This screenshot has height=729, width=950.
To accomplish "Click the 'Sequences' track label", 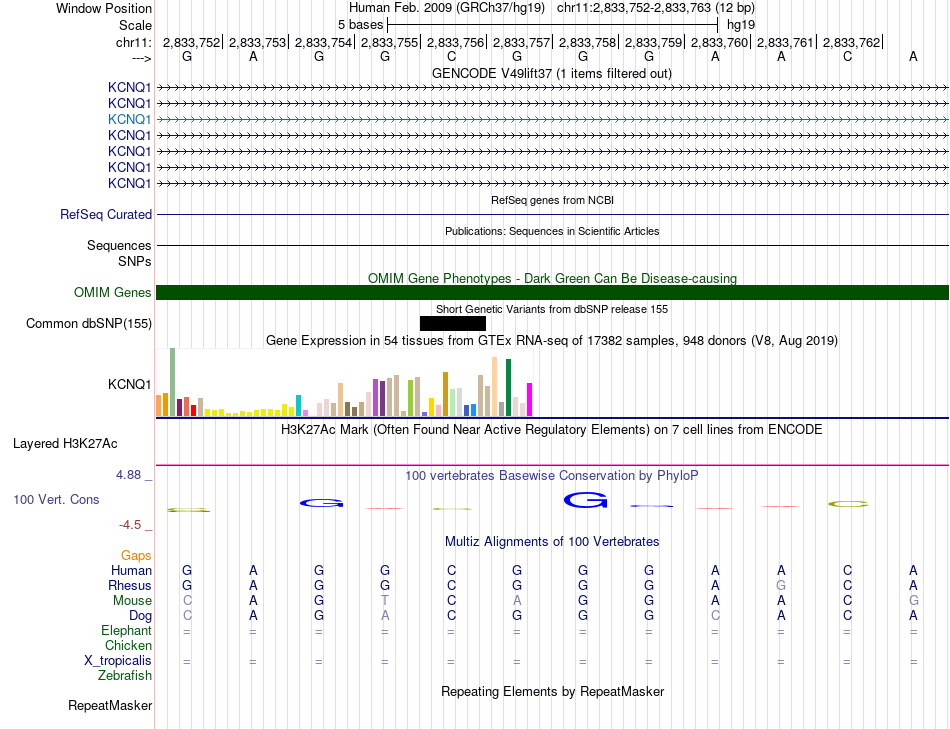I will point(119,245).
